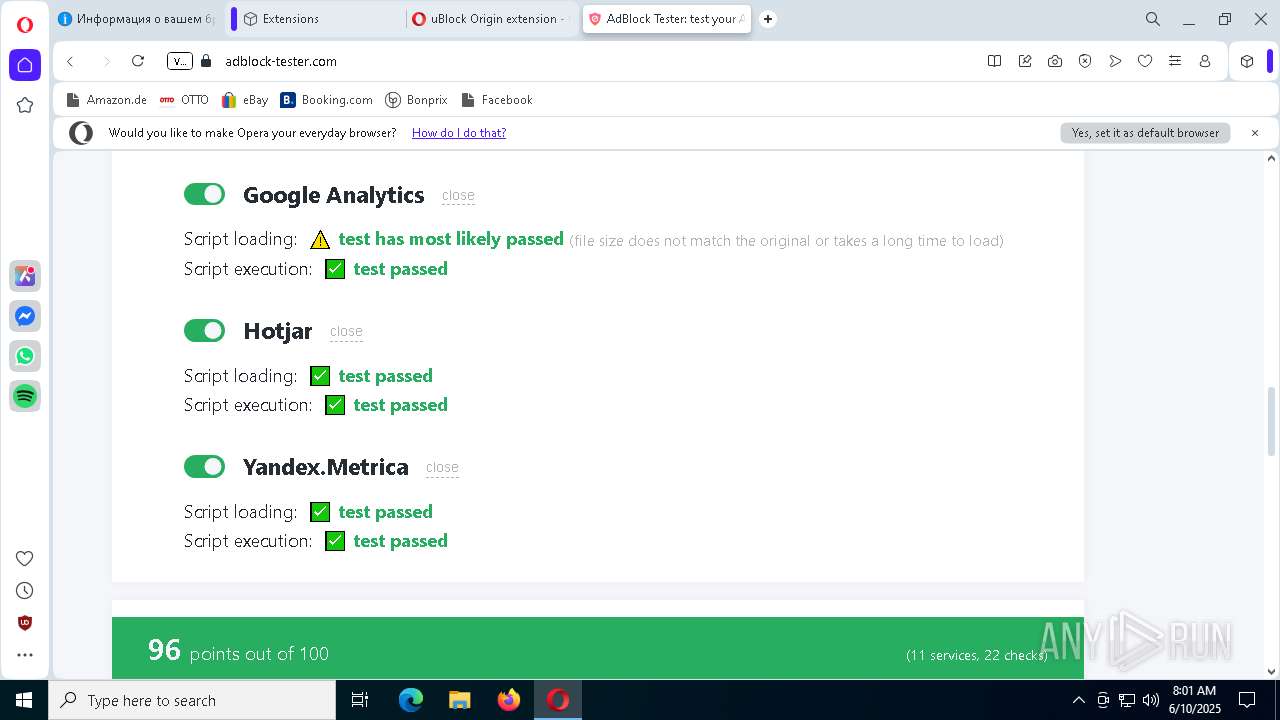This screenshot has width=1280, height=720.
Task: Click 'Yes, set it as default browser'
Action: click(1145, 133)
